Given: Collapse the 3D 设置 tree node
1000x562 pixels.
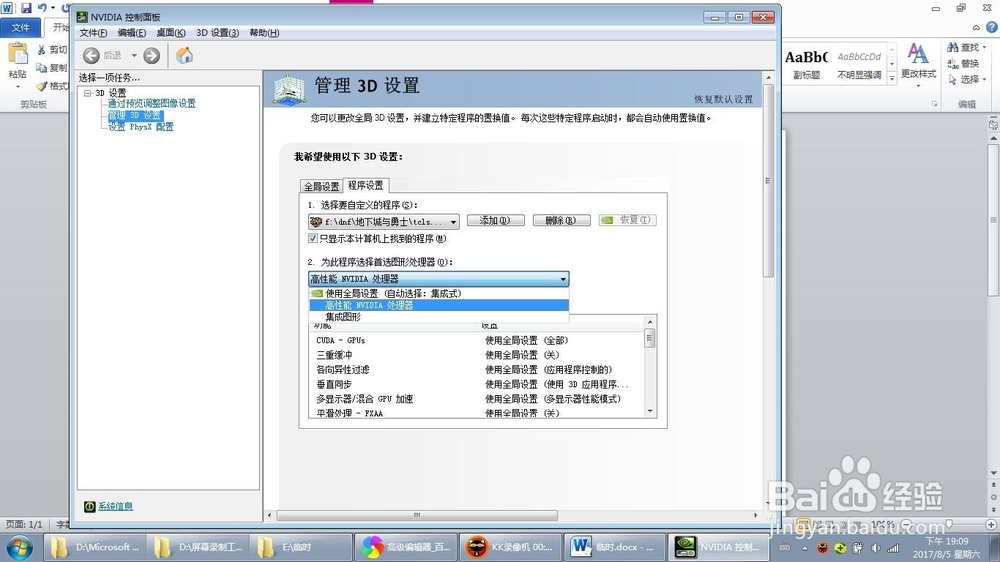Looking at the screenshot, I should point(87,93).
